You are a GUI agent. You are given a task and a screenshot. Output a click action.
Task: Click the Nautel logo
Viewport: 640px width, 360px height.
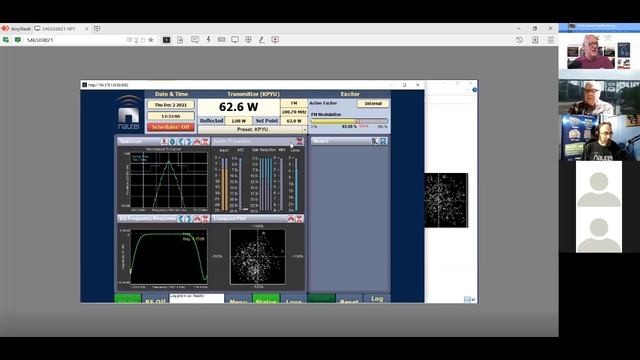(129, 113)
